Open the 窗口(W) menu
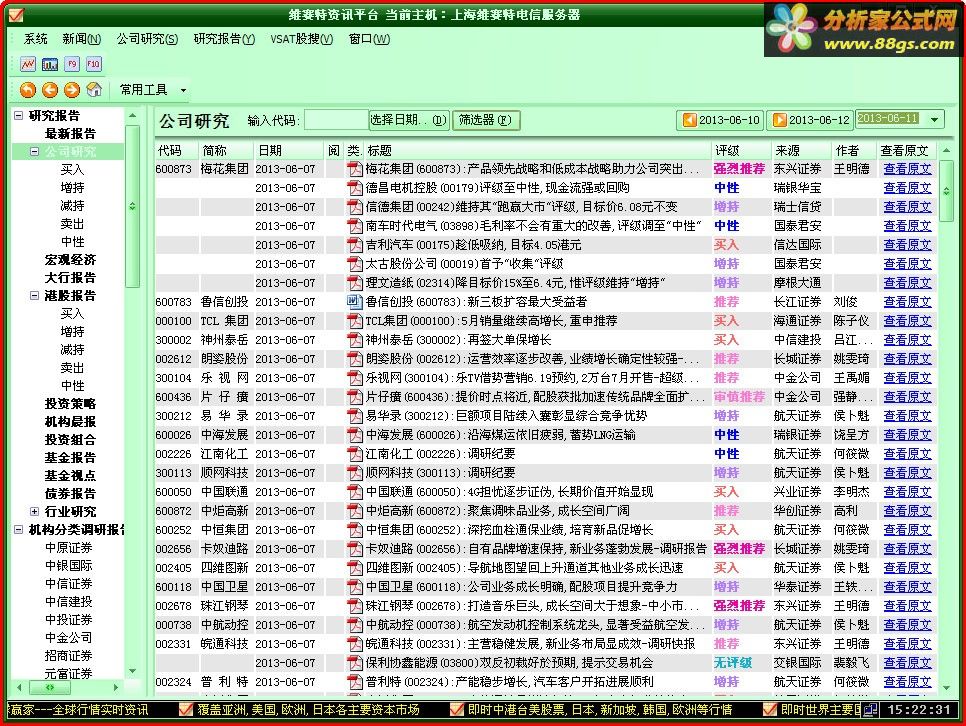966x726 pixels. pyautogui.click(x=369, y=39)
